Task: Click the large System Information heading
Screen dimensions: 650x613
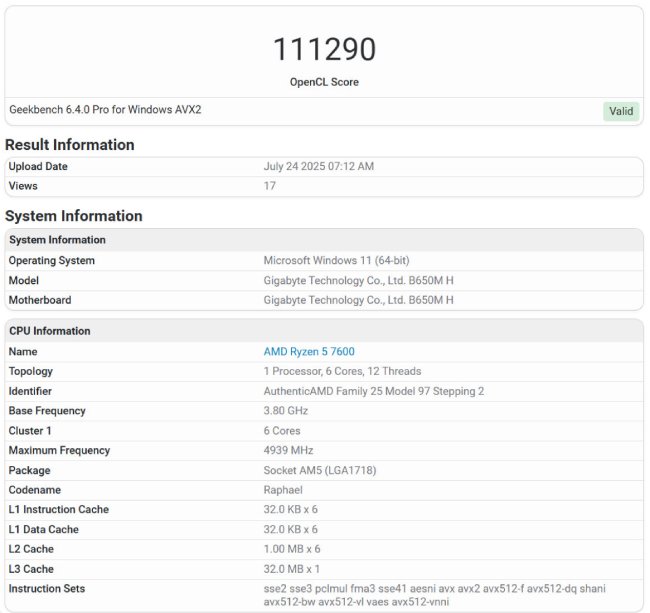Action: click(74, 216)
